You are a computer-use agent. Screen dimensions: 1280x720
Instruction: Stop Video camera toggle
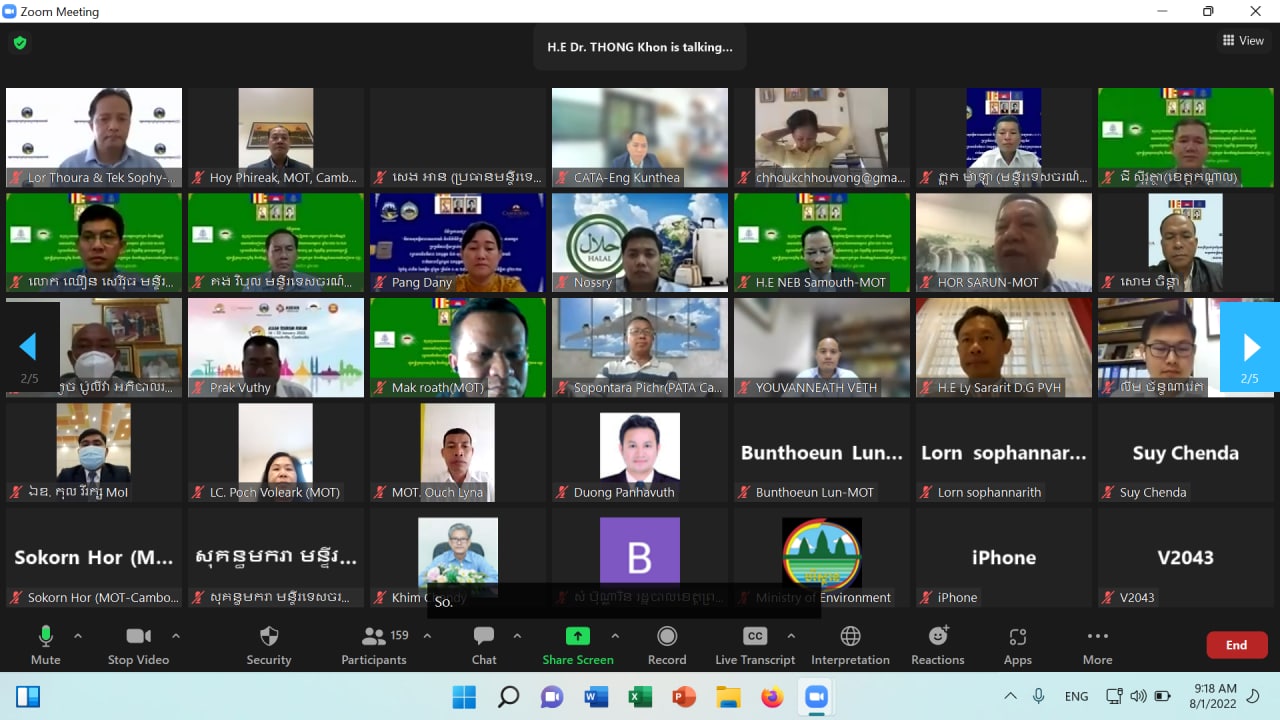point(139,645)
